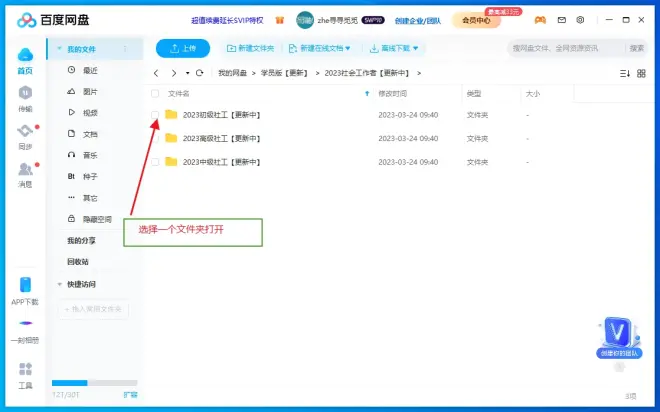Tick the checkbox for 2023初级社工 folder
This screenshot has height=412, width=660.
155,114
